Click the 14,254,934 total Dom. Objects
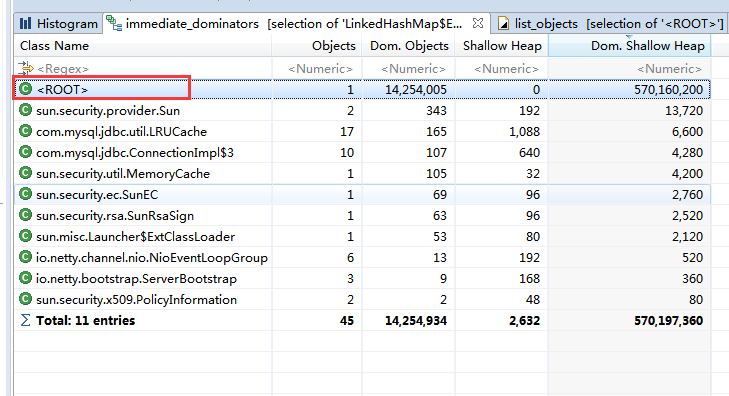This screenshot has height=396, width=729. click(x=416, y=321)
